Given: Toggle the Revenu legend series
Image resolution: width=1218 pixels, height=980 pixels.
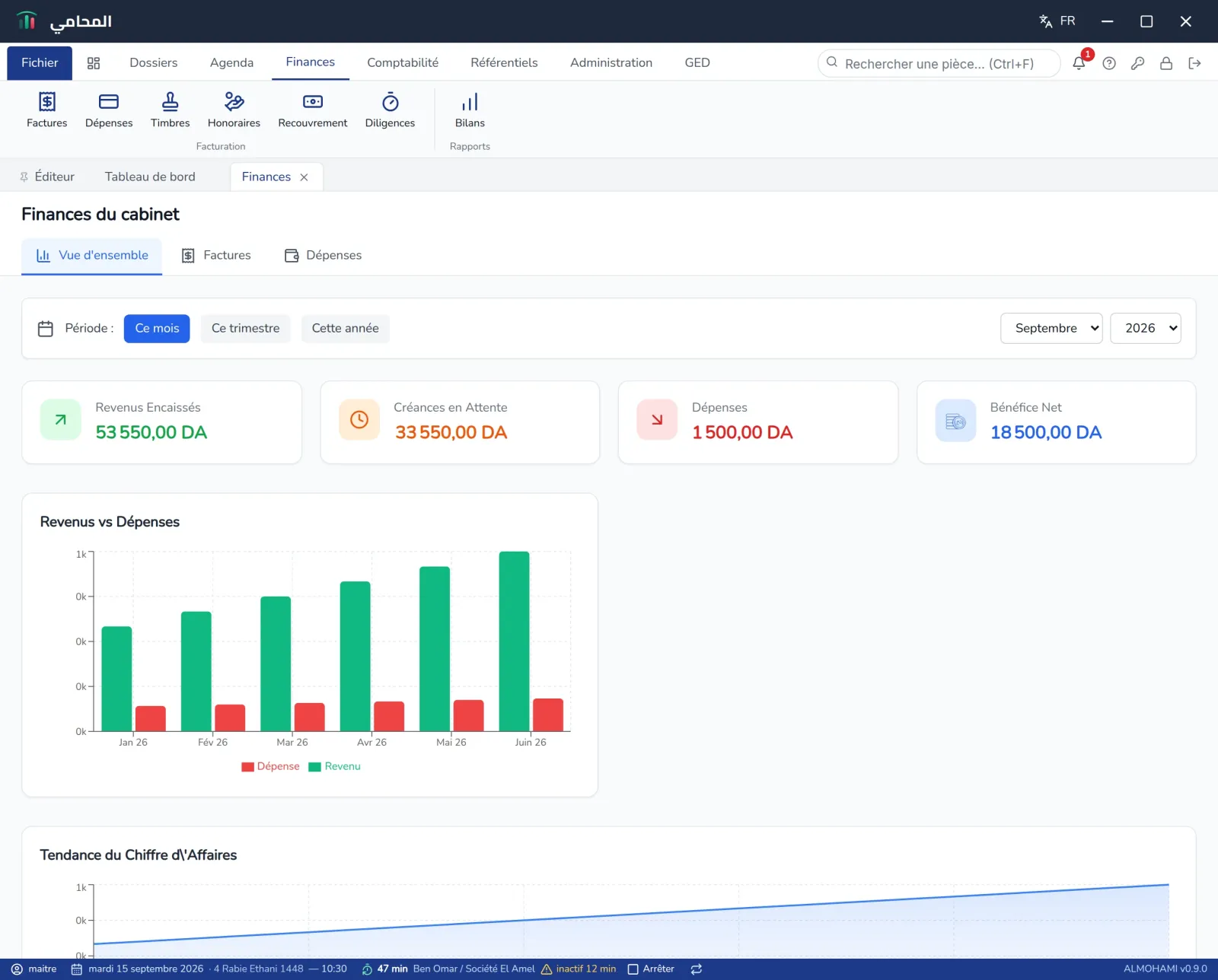Looking at the screenshot, I should click(334, 766).
